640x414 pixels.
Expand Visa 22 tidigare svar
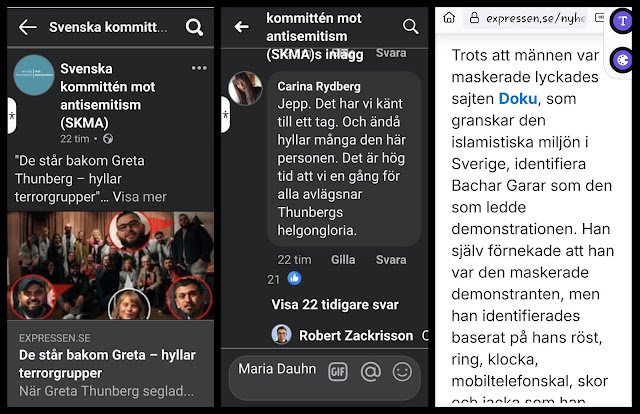pos(335,305)
